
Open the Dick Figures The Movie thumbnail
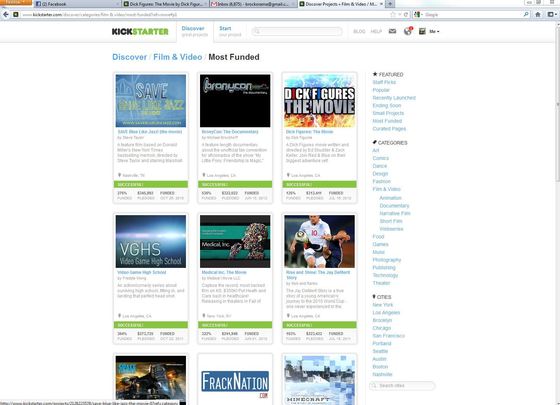click(x=319, y=101)
